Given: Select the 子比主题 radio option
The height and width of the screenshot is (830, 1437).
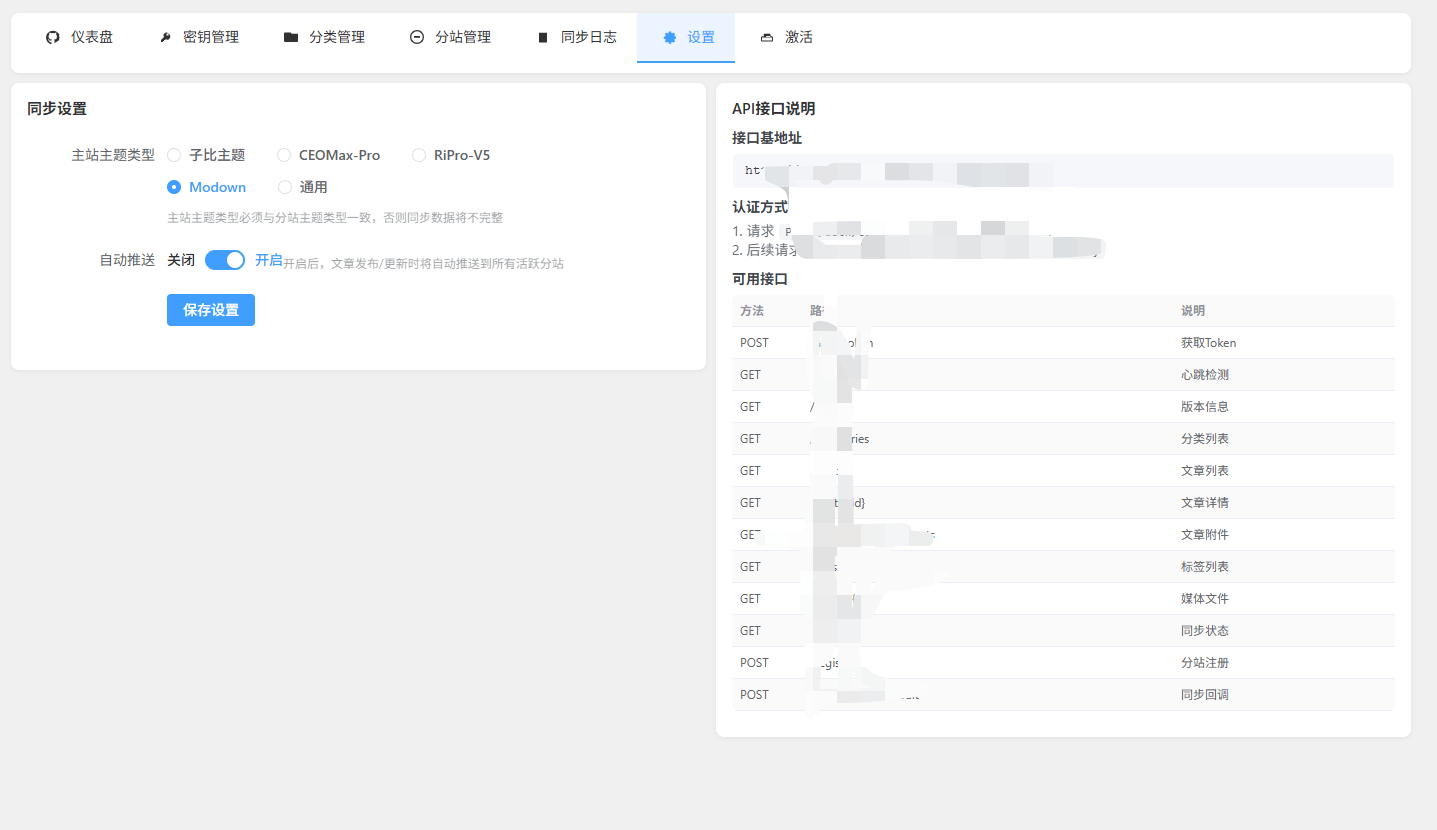Looking at the screenshot, I should [x=174, y=155].
